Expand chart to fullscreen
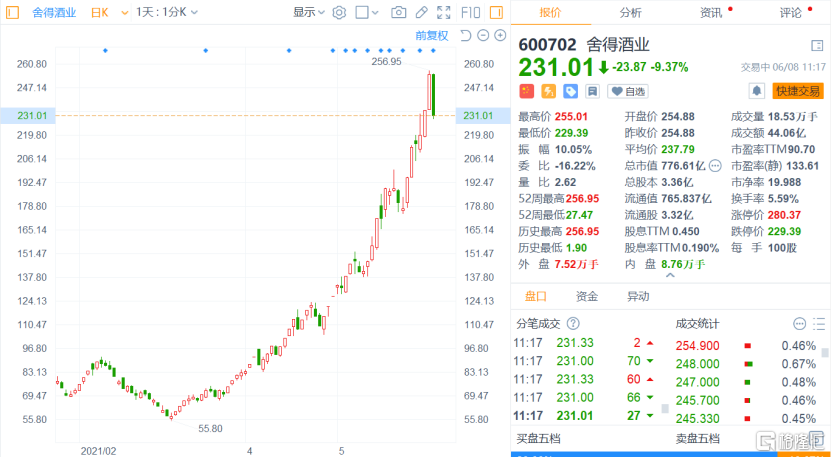The width and height of the screenshot is (831, 458). [x=444, y=12]
